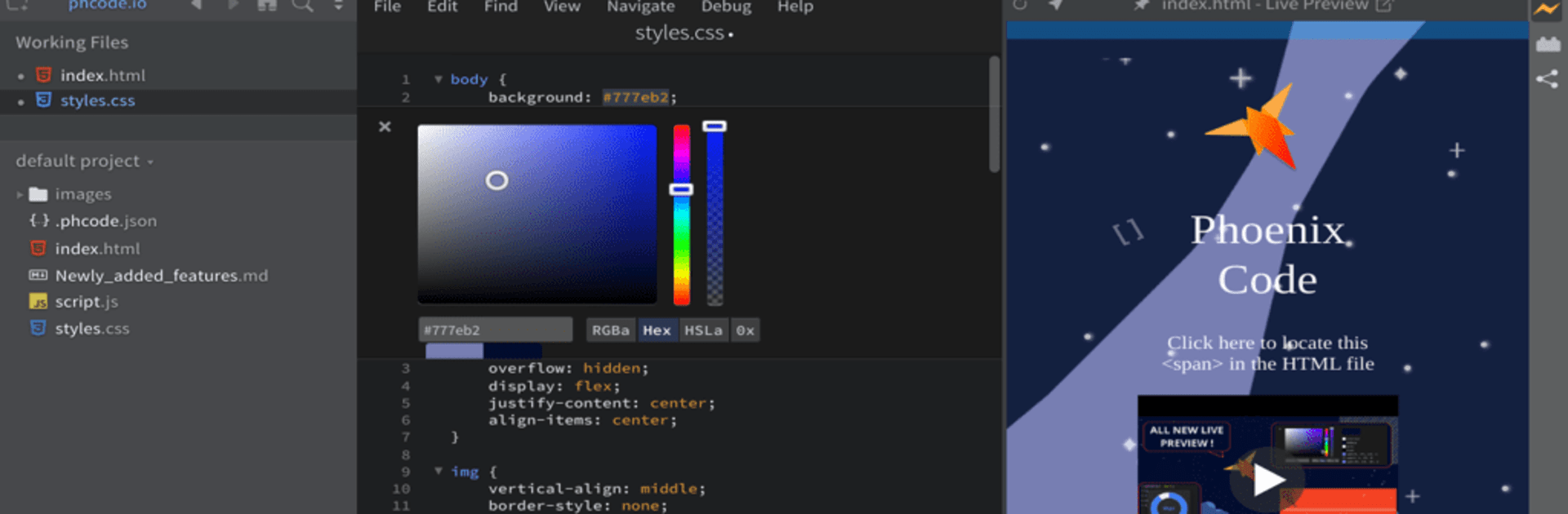Screen dimensions: 1568x514
Task: Click the Live Preview lightning icon
Action: click(x=1547, y=10)
